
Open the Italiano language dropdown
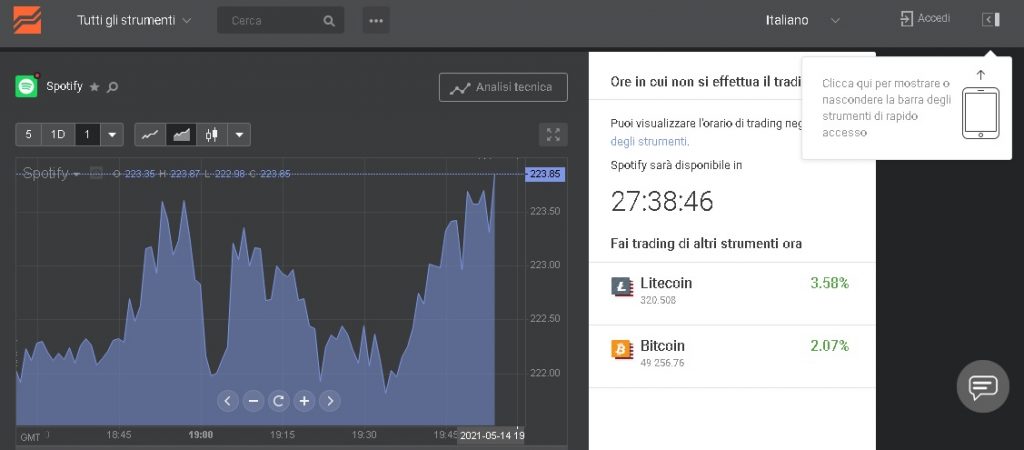click(x=803, y=20)
